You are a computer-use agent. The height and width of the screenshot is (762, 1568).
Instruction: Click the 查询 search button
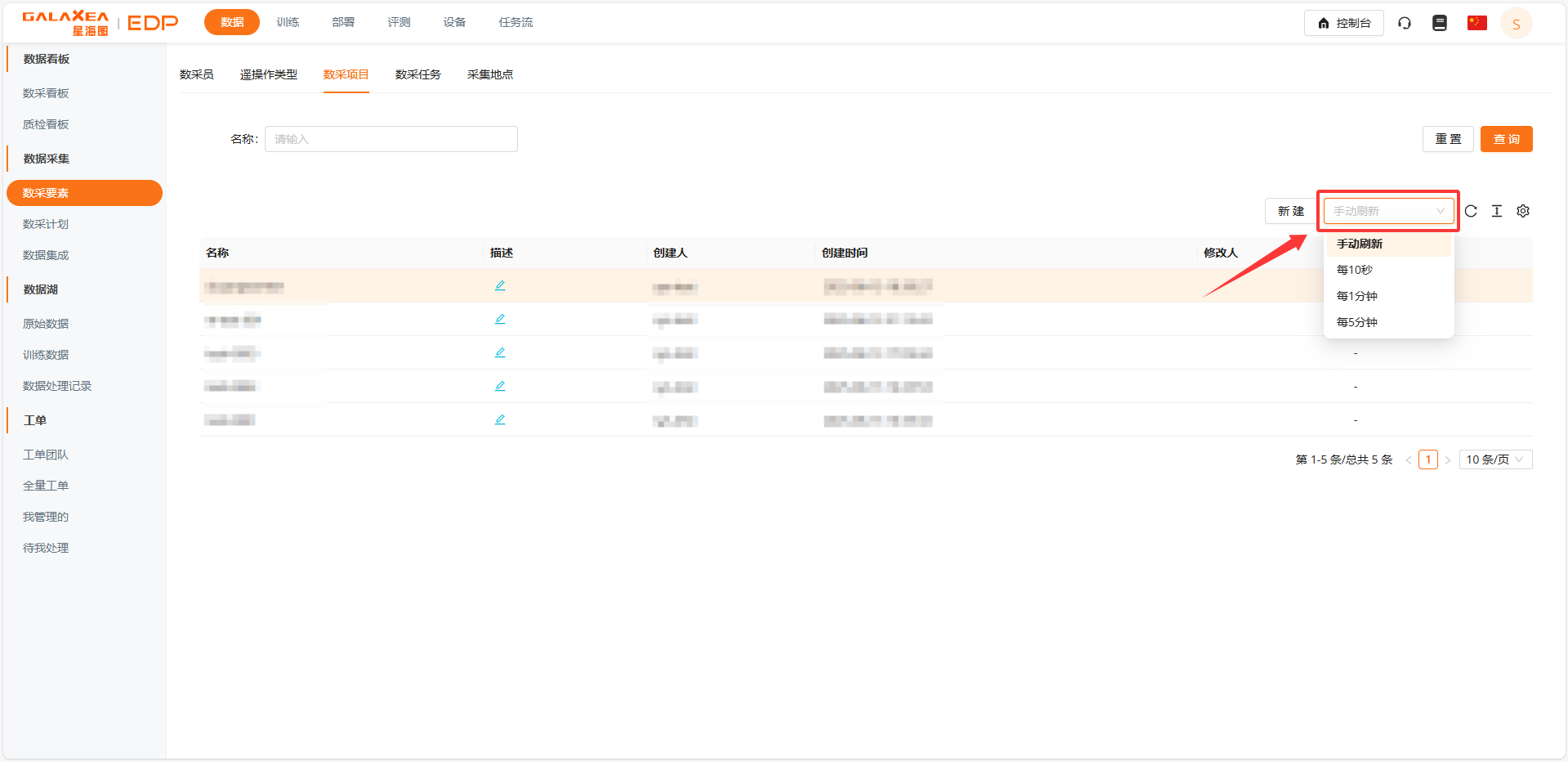(1506, 139)
